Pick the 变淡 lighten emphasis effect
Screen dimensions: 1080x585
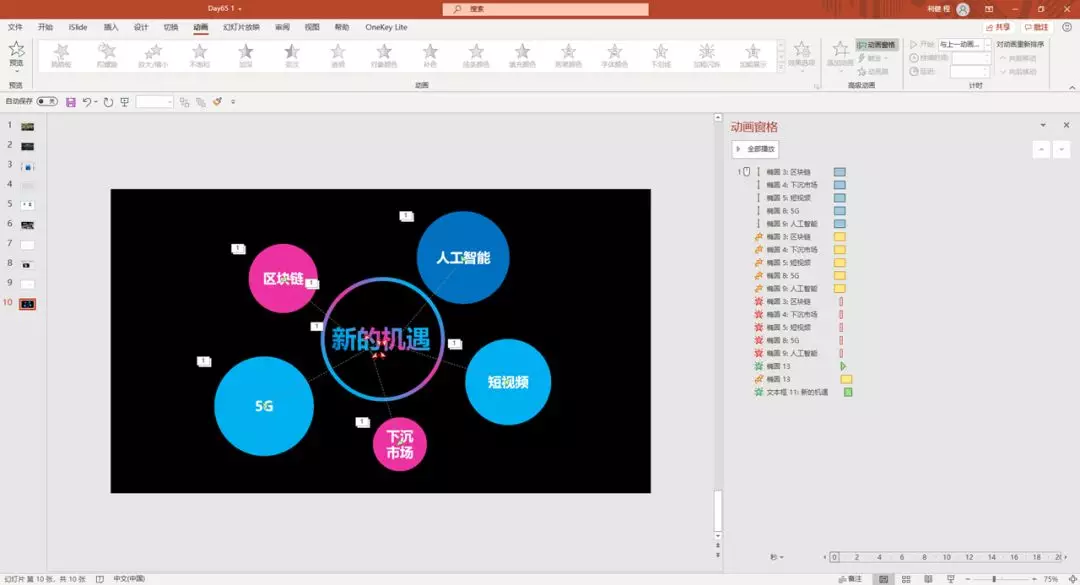click(x=291, y=55)
